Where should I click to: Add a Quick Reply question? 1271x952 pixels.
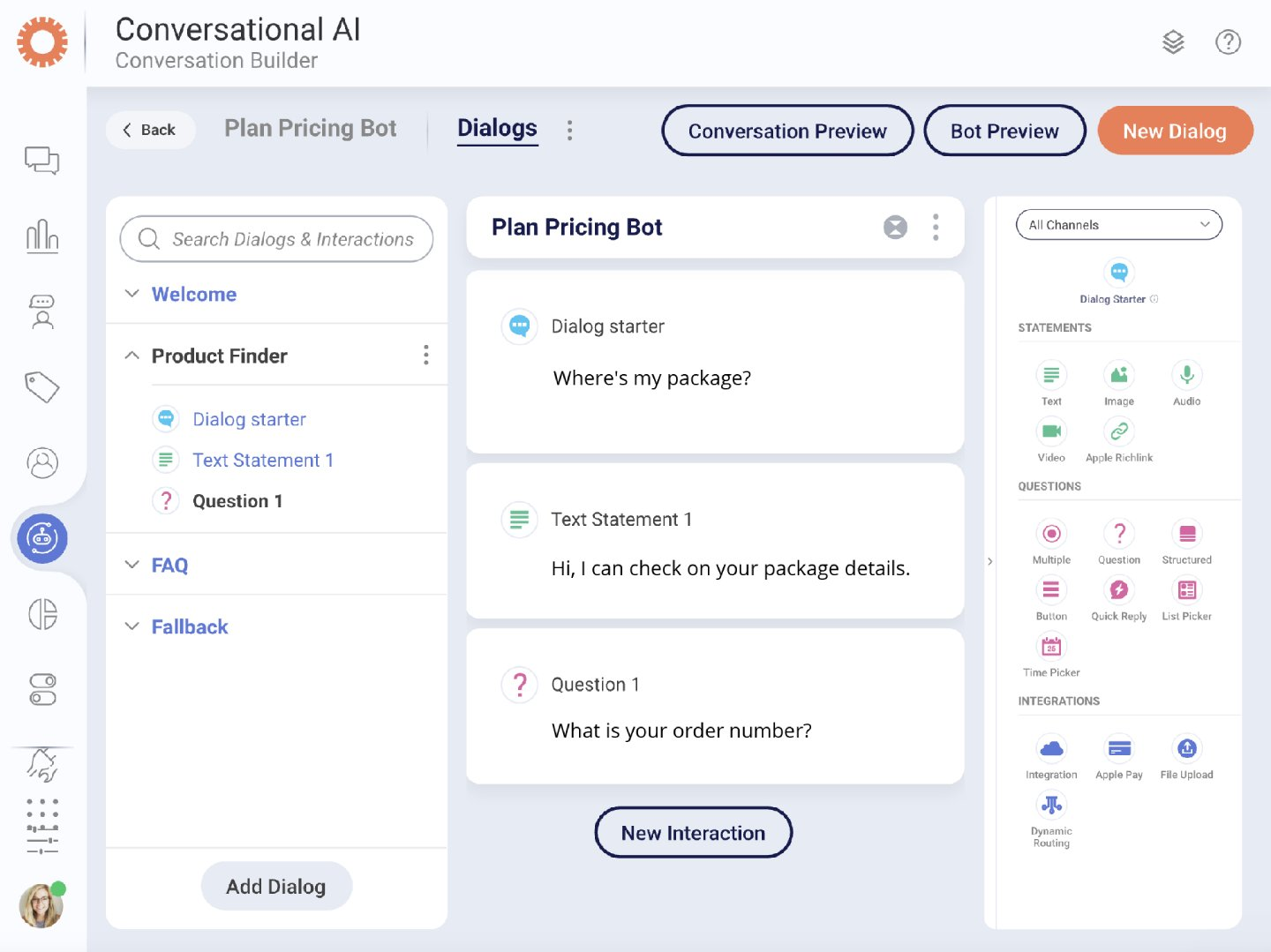click(1118, 590)
